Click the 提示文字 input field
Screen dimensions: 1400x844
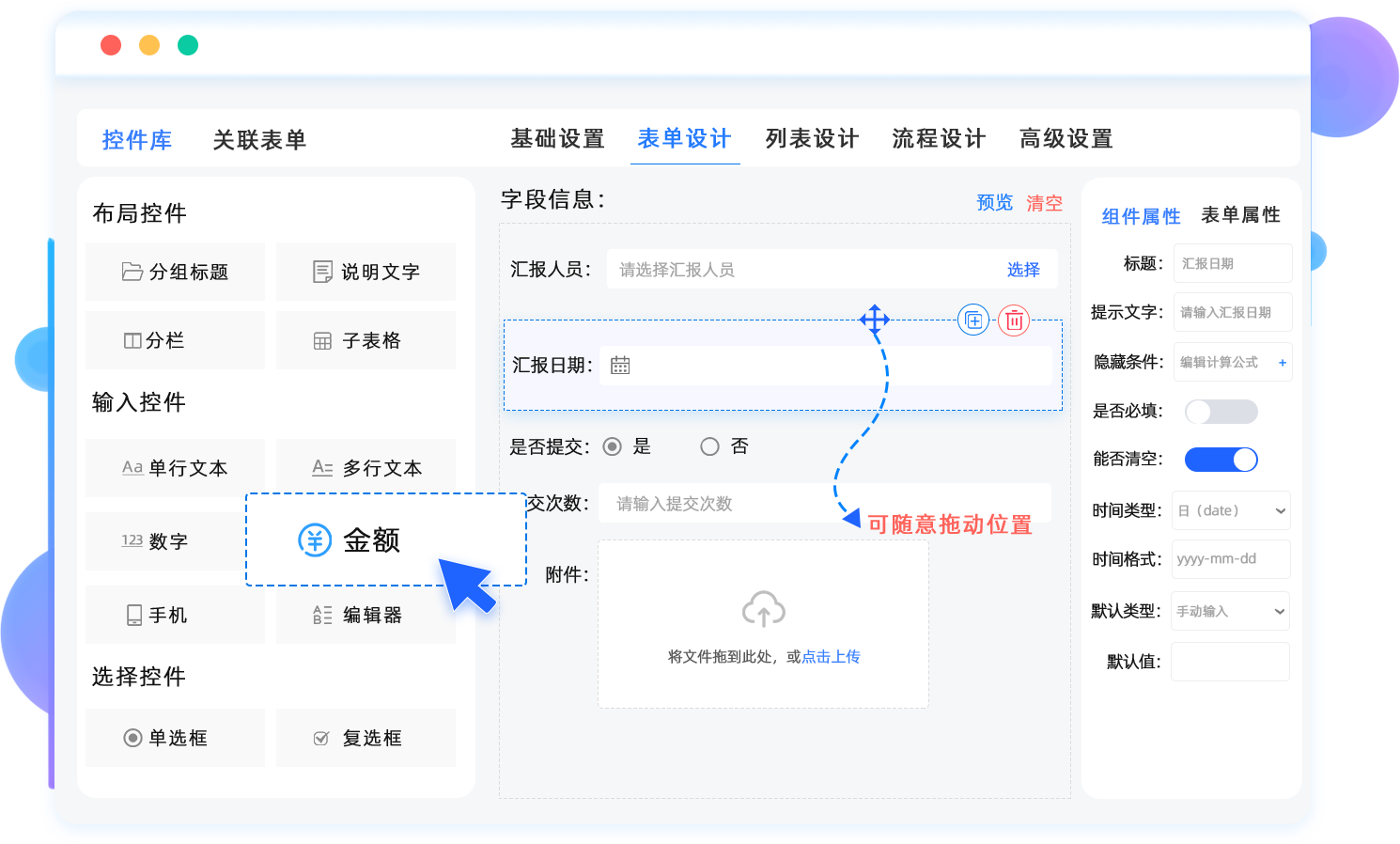click(x=1233, y=312)
